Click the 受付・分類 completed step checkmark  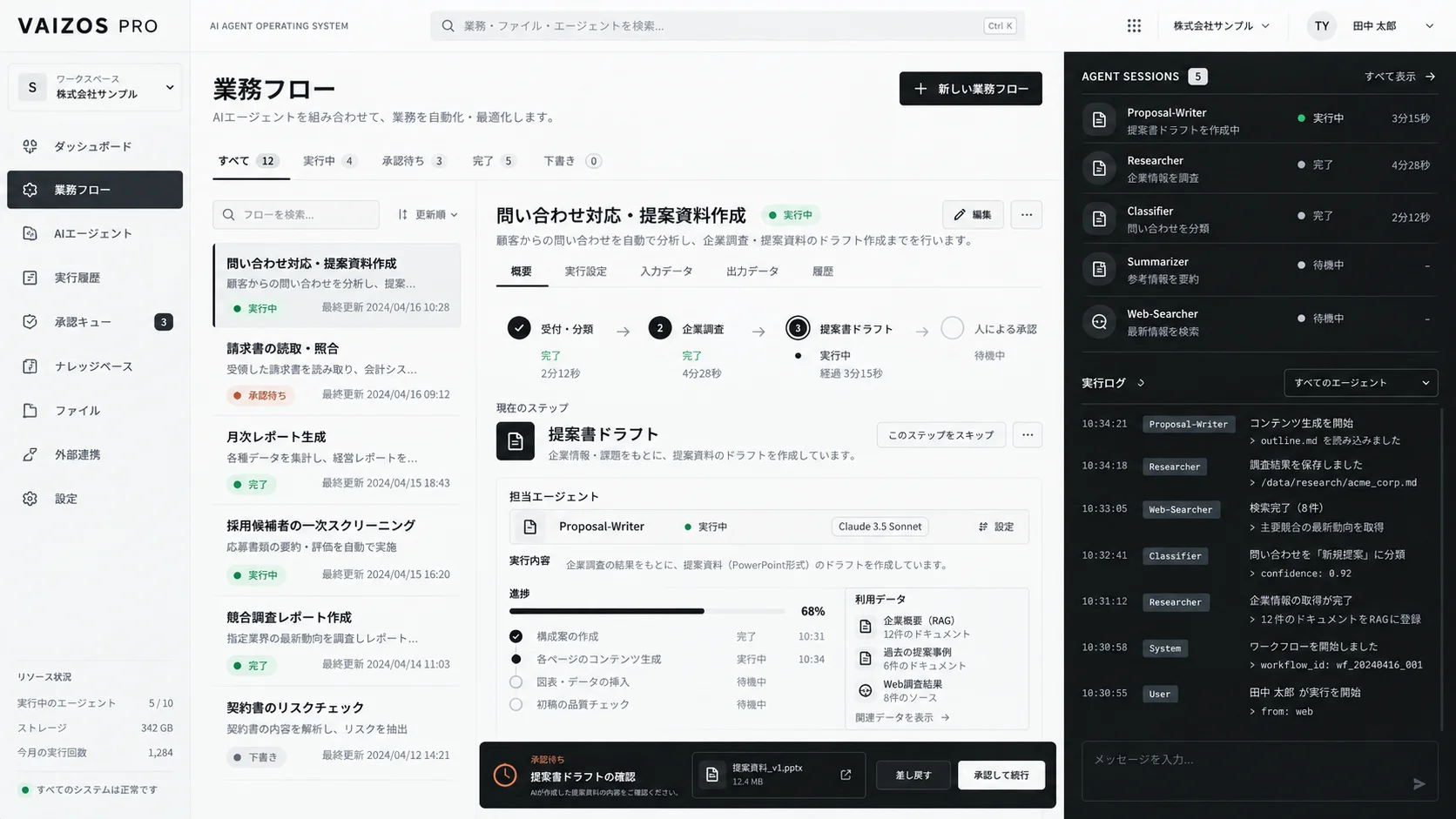519,328
